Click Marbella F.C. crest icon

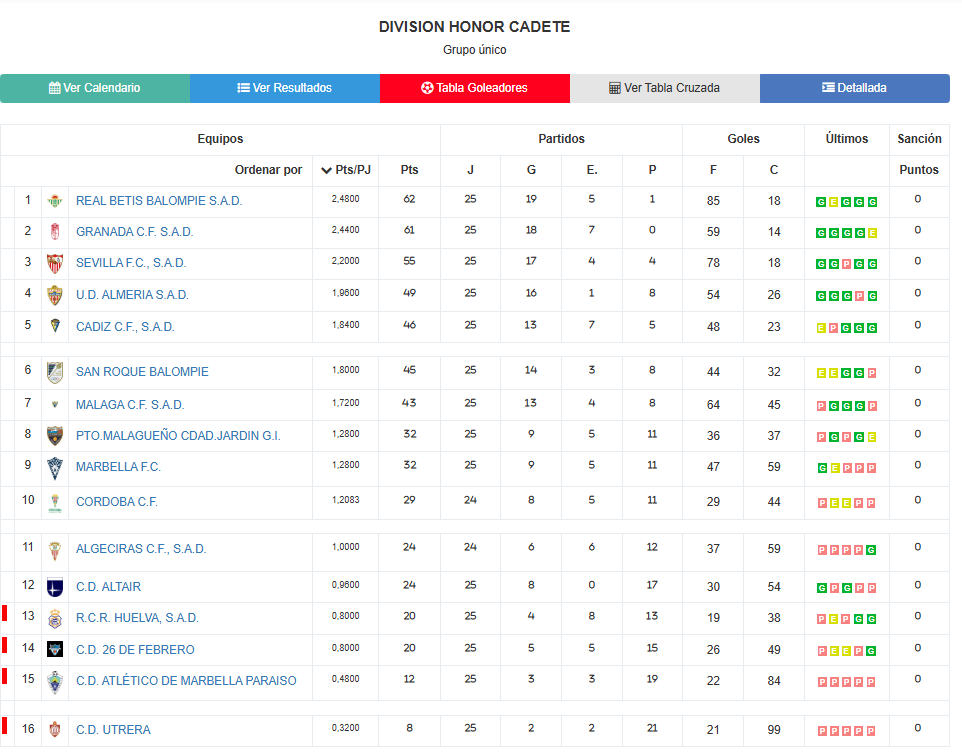point(55,468)
